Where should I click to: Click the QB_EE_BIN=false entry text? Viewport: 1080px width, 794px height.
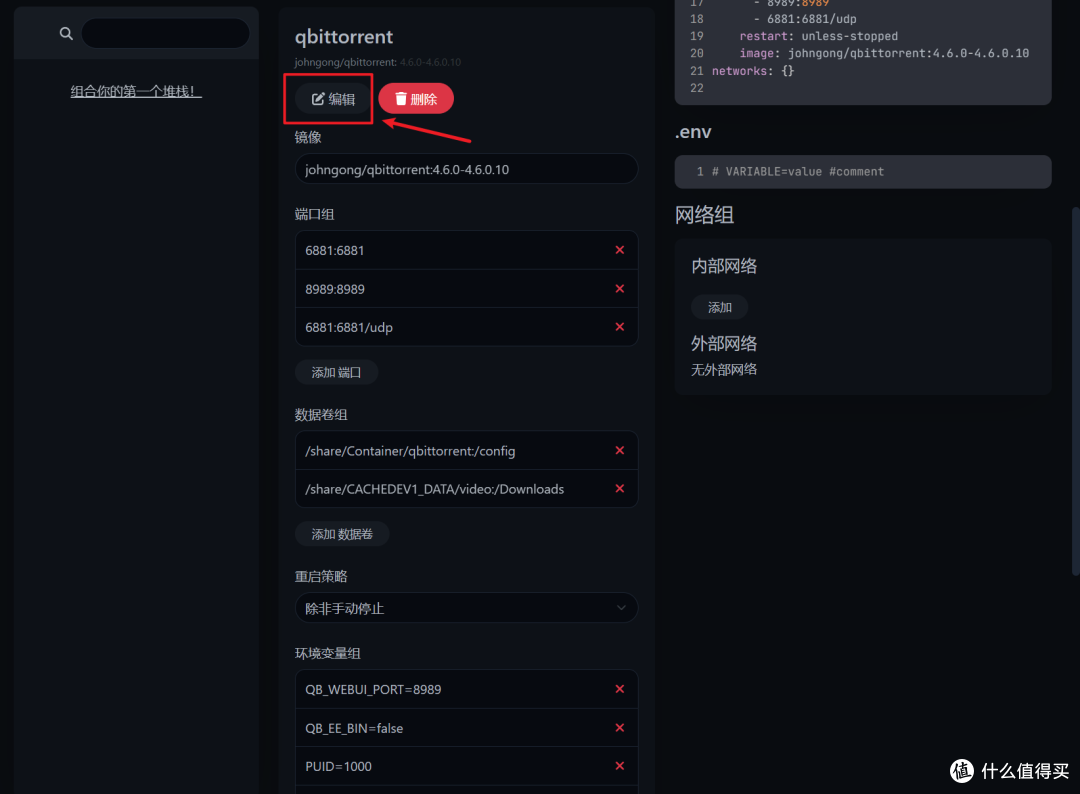pyautogui.click(x=354, y=729)
